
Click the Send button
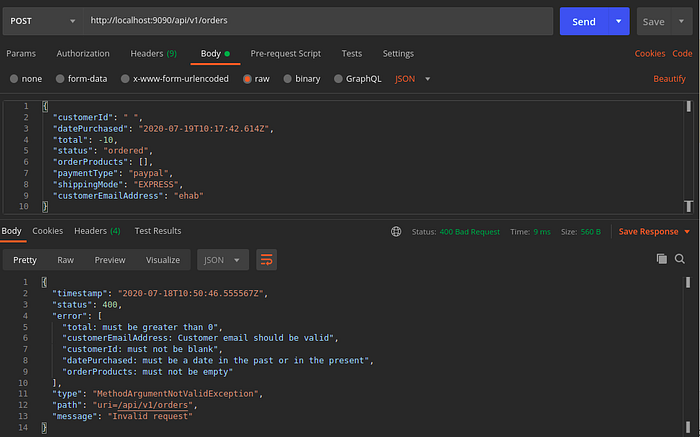click(x=584, y=21)
